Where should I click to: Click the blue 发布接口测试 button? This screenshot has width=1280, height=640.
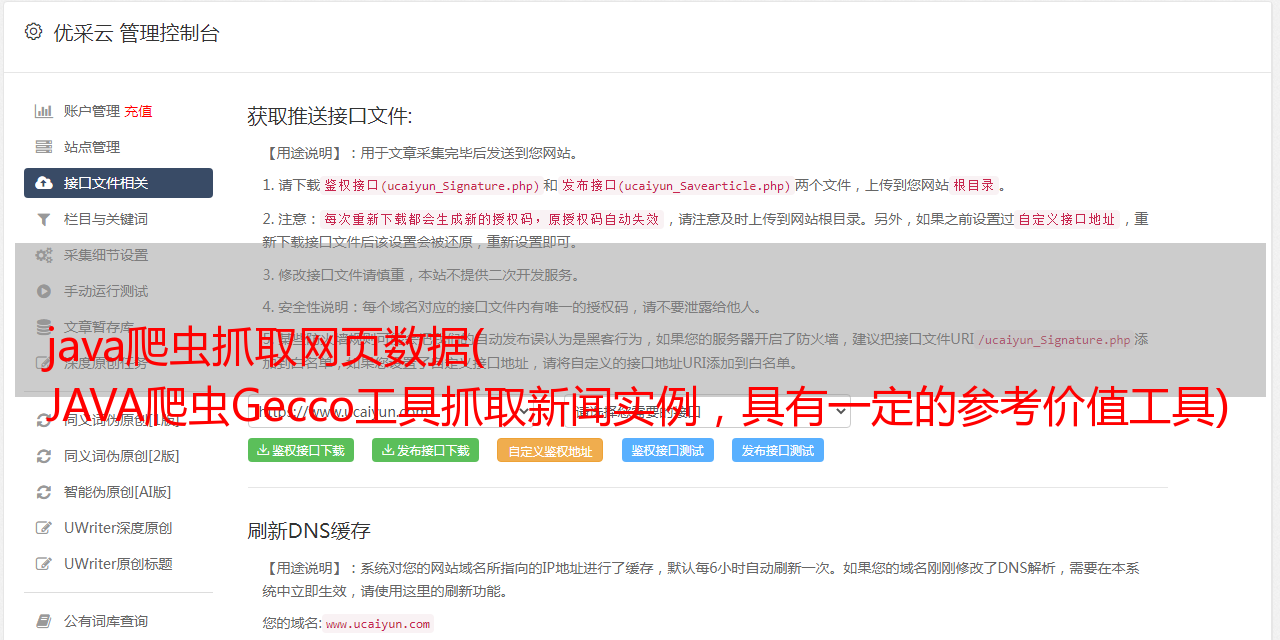coord(778,450)
